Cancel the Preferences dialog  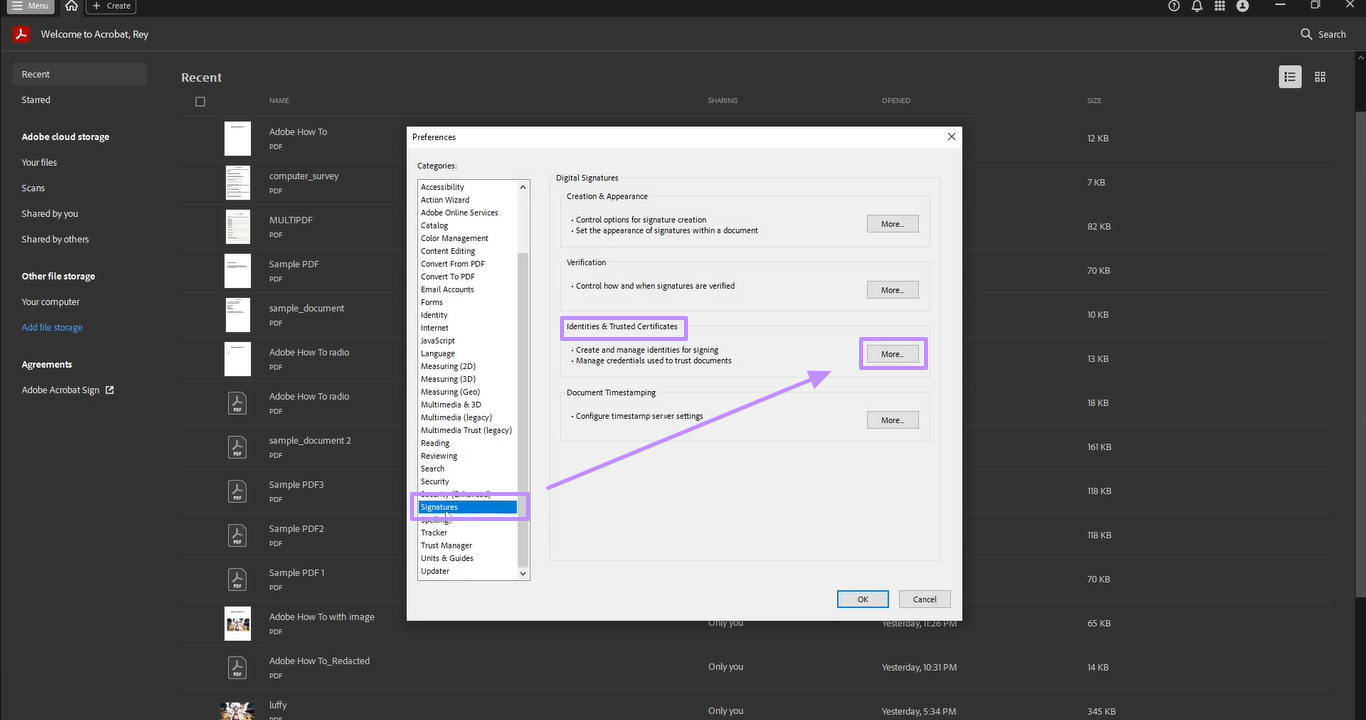pos(925,599)
